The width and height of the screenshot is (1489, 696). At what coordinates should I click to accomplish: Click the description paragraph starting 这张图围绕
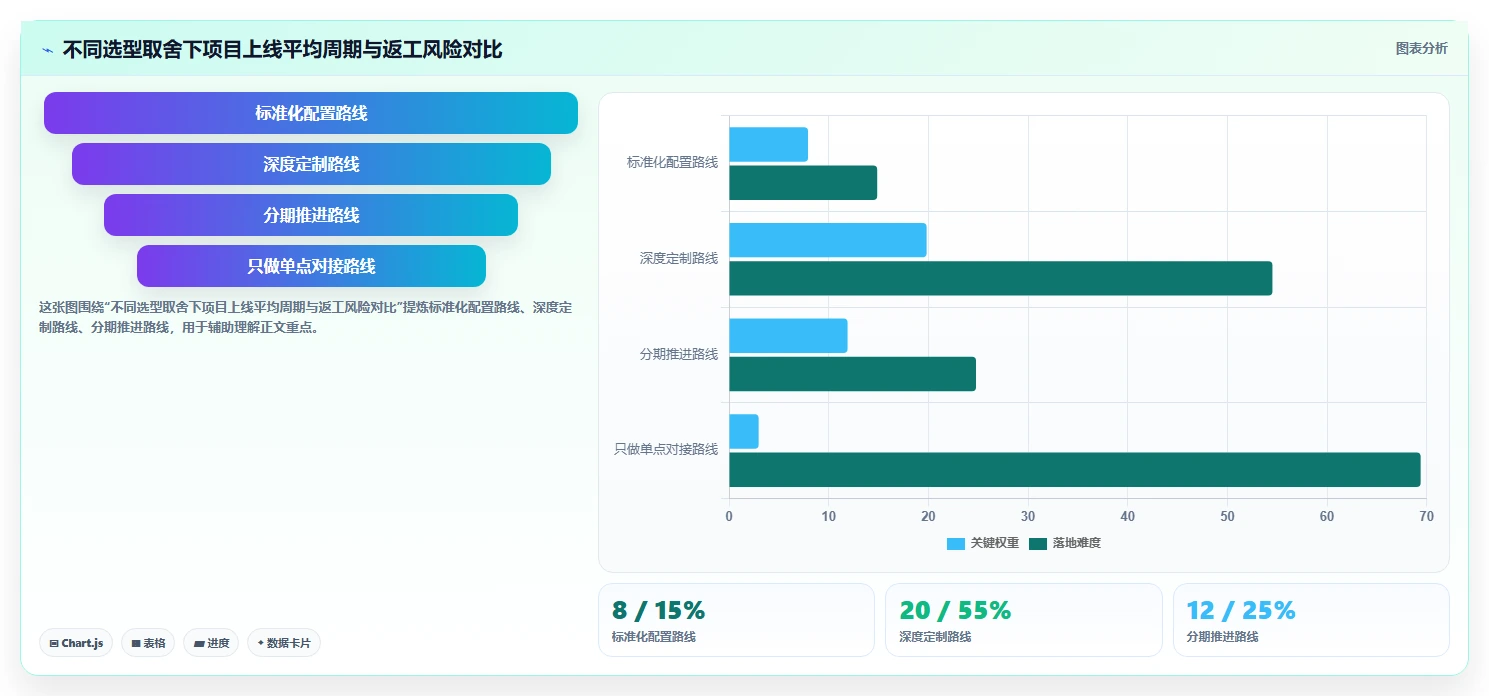click(305, 317)
